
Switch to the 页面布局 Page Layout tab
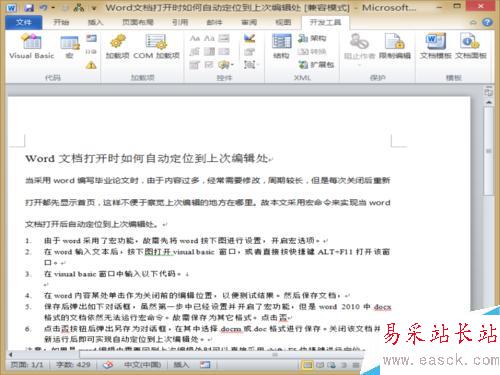pyautogui.click(x=138, y=22)
